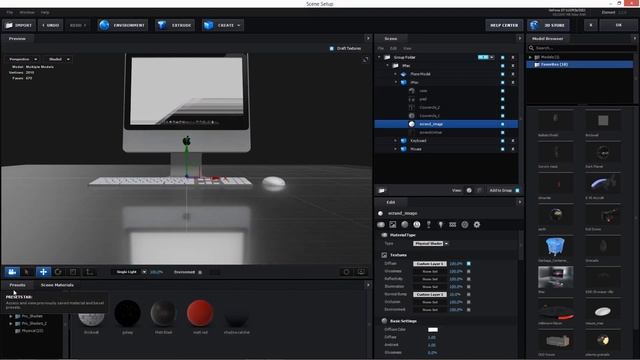The width and height of the screenshot is (640, 360).
Task: Toggle the Add to Group checkbox
Action: (518, 191)
